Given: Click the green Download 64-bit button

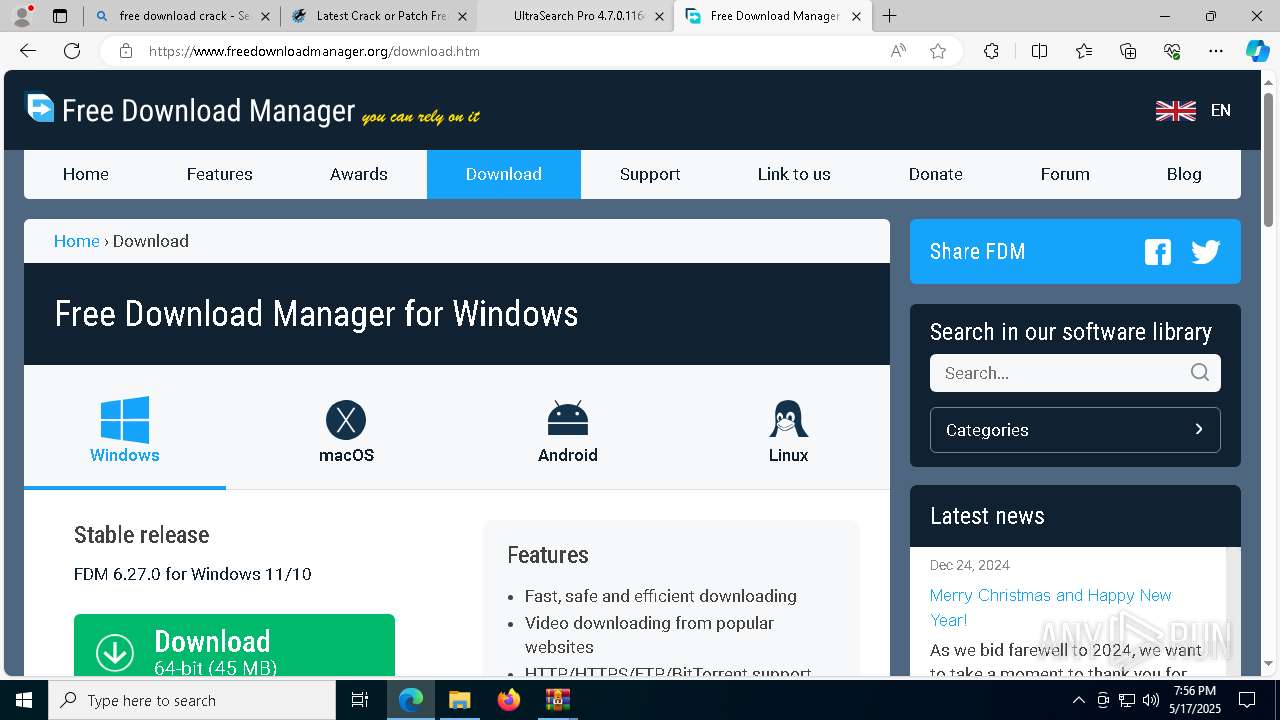Looking at the screenshot, I should coord(234,646).
